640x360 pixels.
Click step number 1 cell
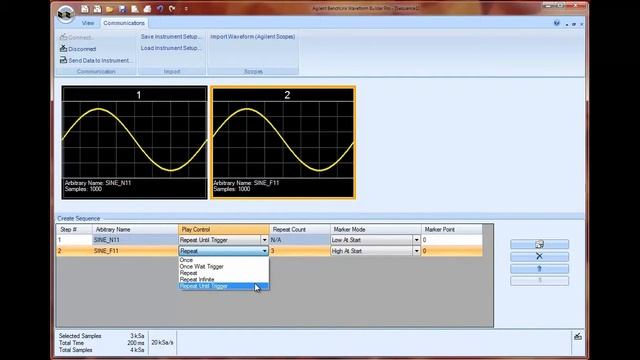tap(74, 240)
